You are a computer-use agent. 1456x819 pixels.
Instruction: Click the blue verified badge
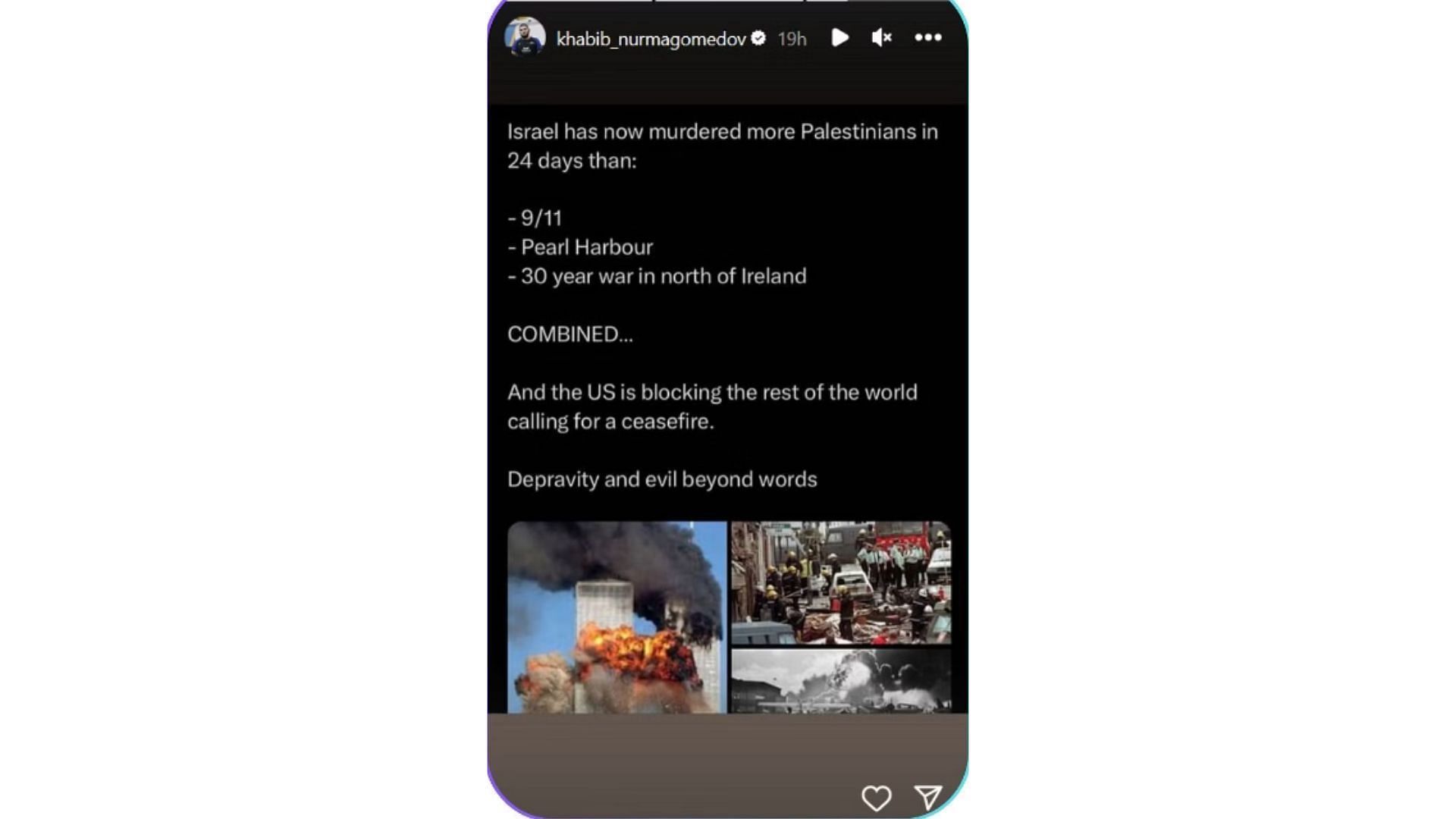[x=758, y=38]
